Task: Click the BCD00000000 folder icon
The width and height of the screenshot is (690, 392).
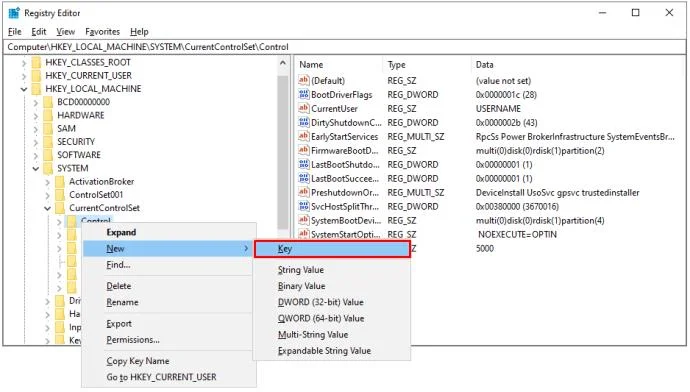Action: pos(48,102)
